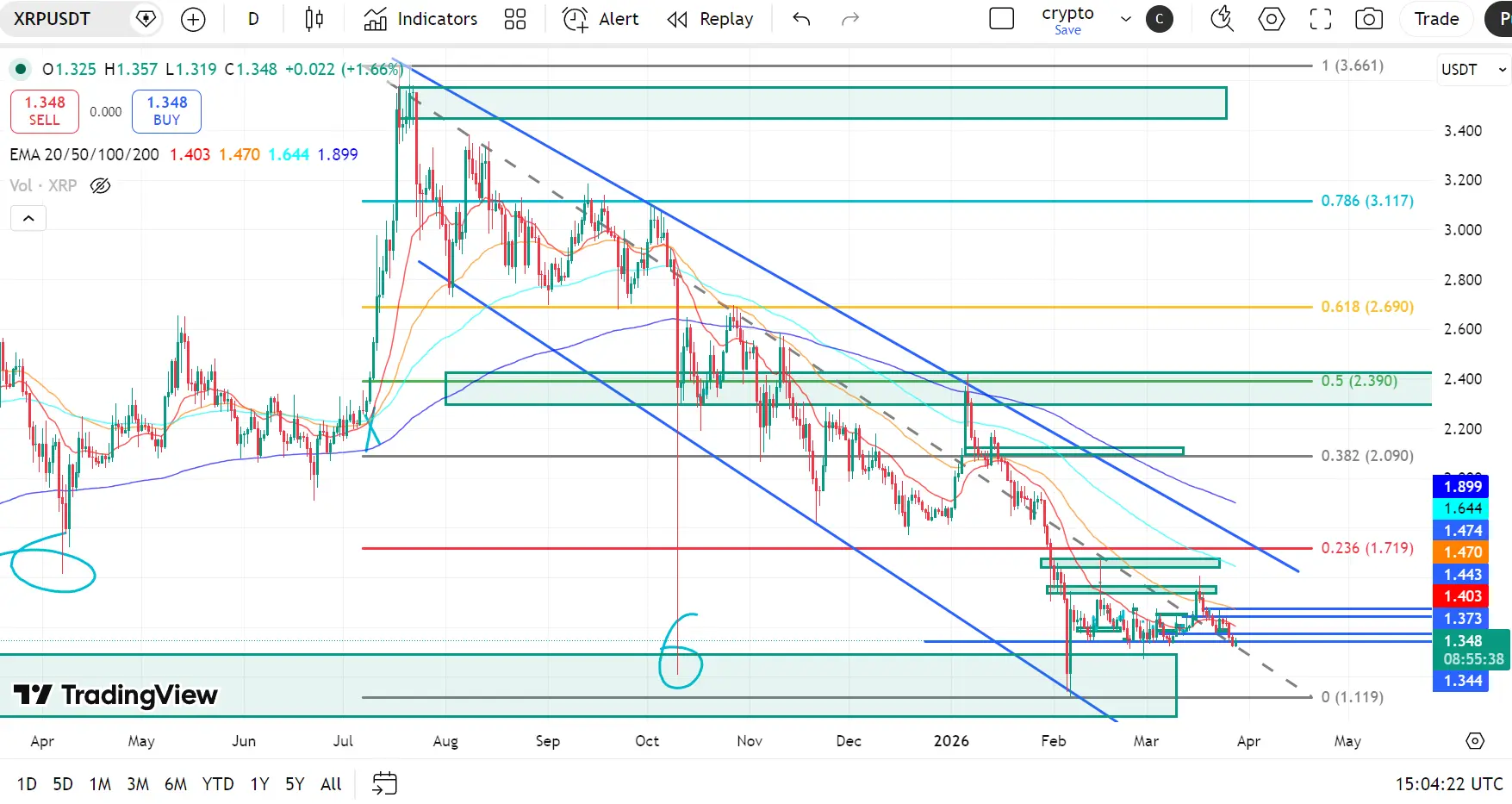Click the symbol watchlist flag icon next to XRPUSDT
This screenshot has width=1512, height=804.
coord(146,19)
